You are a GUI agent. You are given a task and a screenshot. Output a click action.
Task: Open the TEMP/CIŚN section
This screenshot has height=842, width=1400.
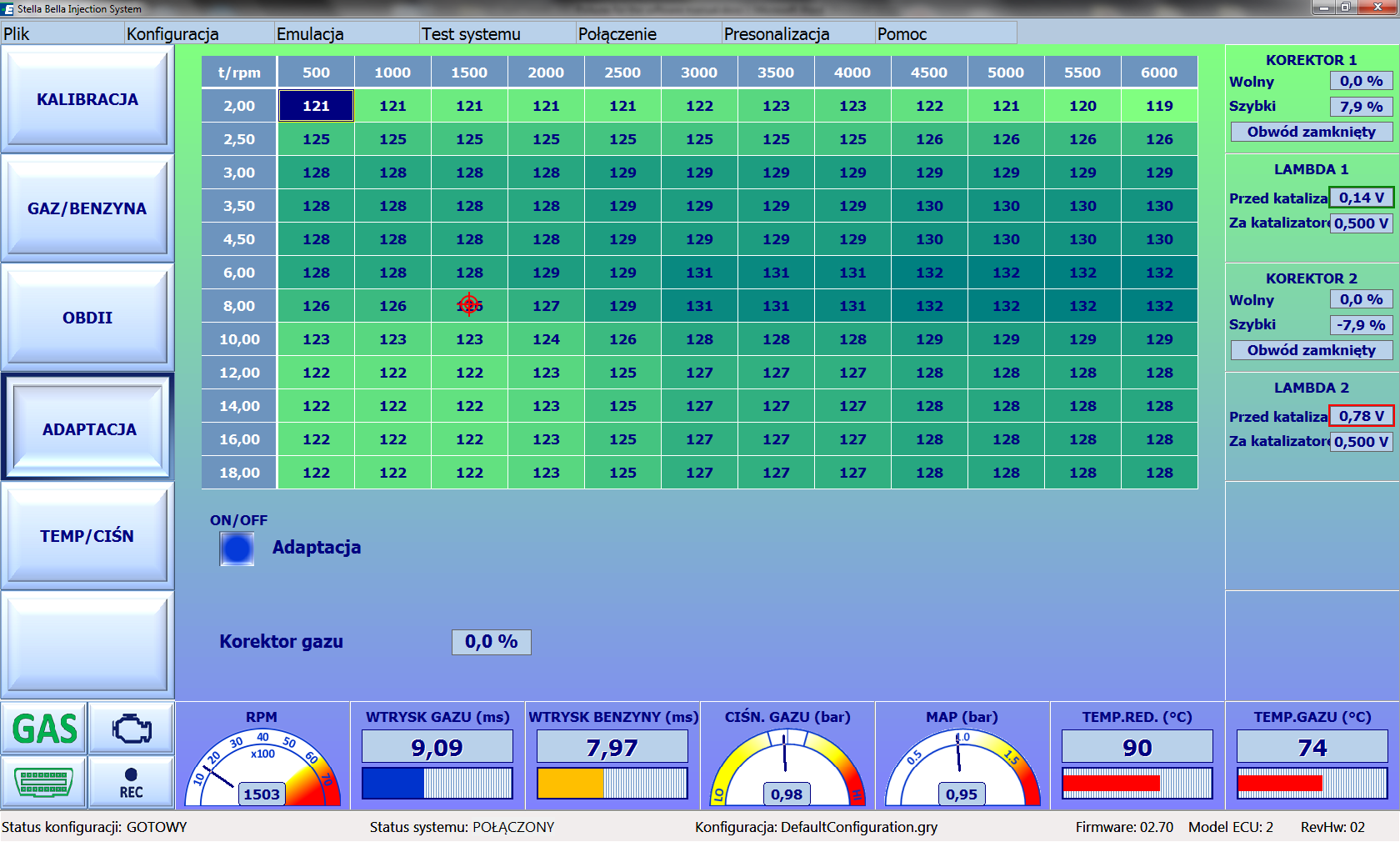(x=87, y=536)
